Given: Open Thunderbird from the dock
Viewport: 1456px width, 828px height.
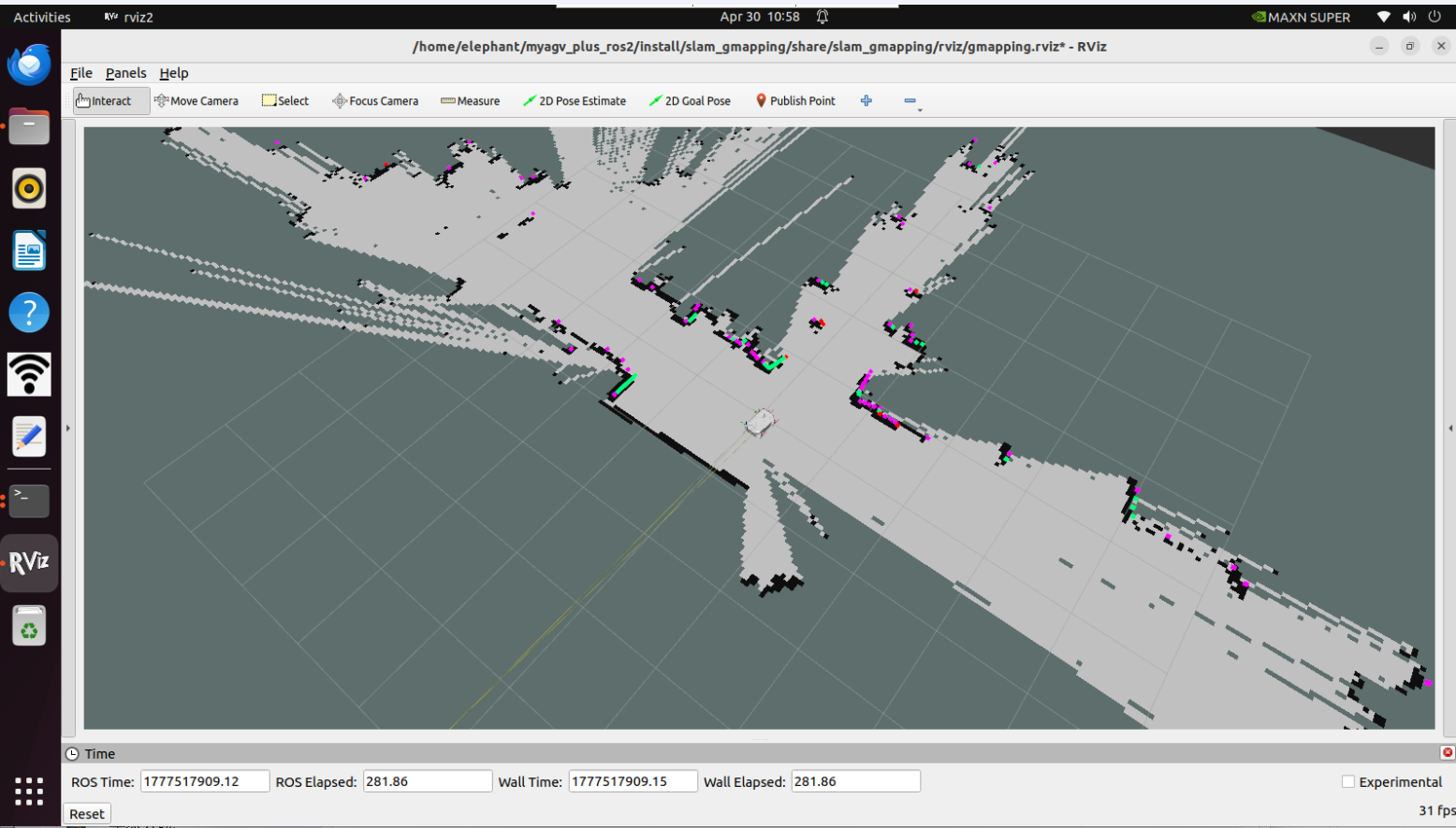Looking at the screenshot, I should pyautogui.click(x=29, y=65).
